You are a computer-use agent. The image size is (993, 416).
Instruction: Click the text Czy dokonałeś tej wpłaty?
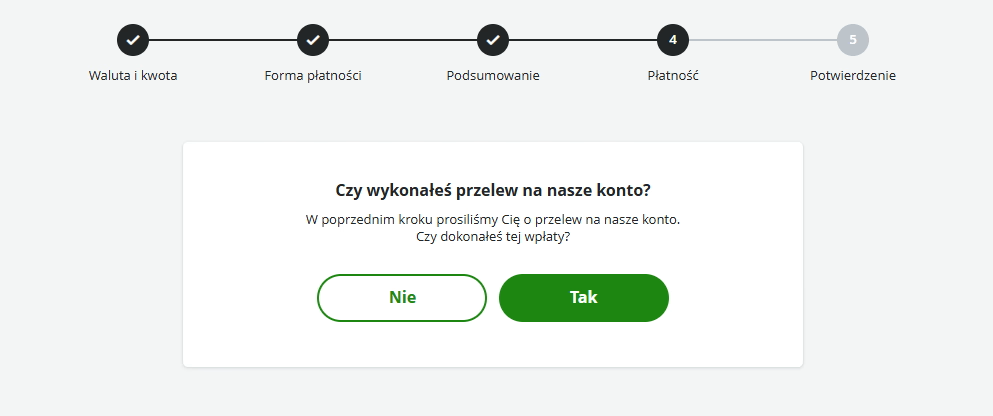click(x=493, y=237)
